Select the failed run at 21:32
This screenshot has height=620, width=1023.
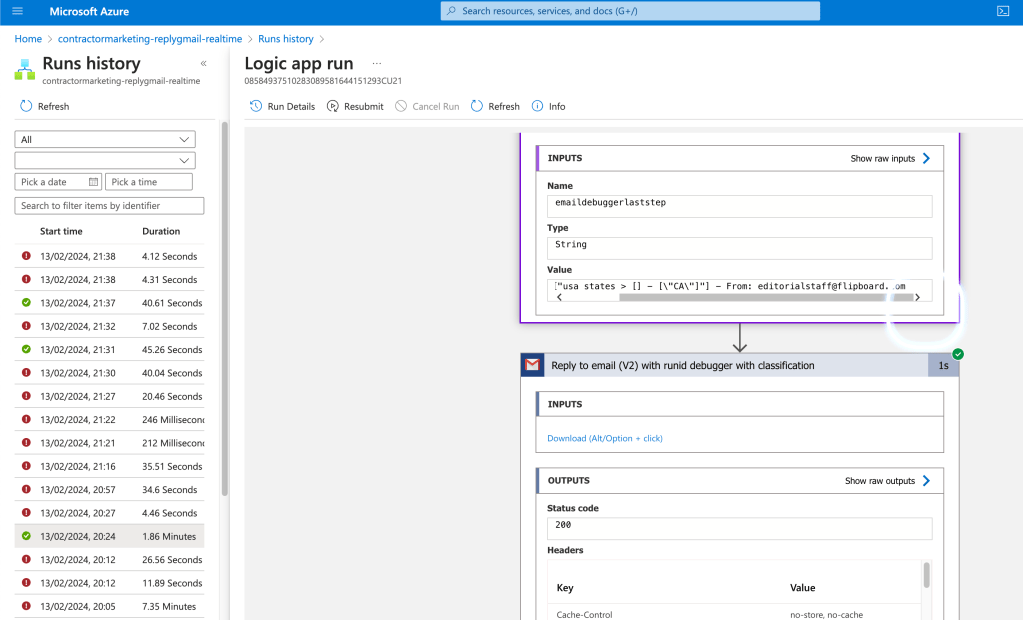[x=109, y=326]
